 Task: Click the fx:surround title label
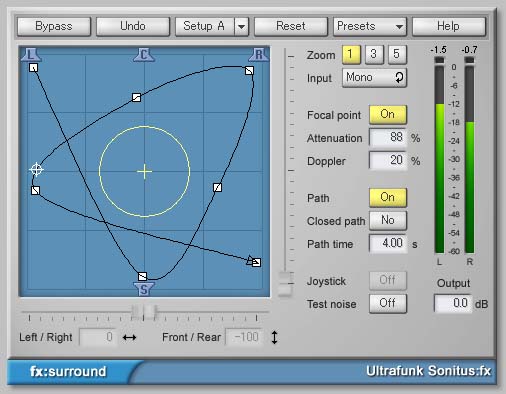(x=68, y=371)
